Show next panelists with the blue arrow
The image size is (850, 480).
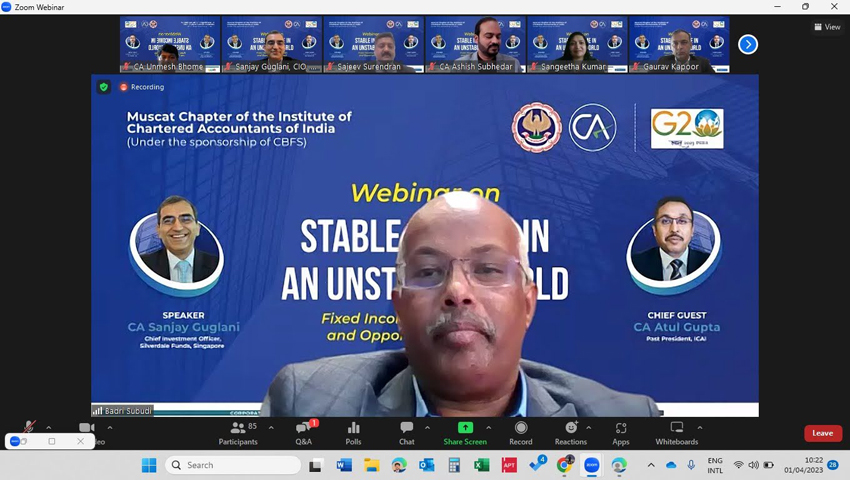748,44
